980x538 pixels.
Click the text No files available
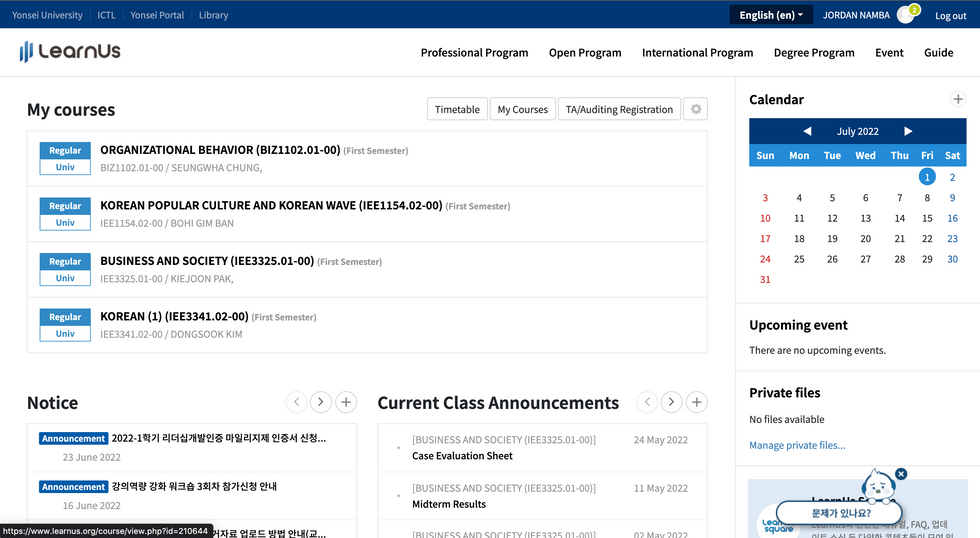(787, 419)
